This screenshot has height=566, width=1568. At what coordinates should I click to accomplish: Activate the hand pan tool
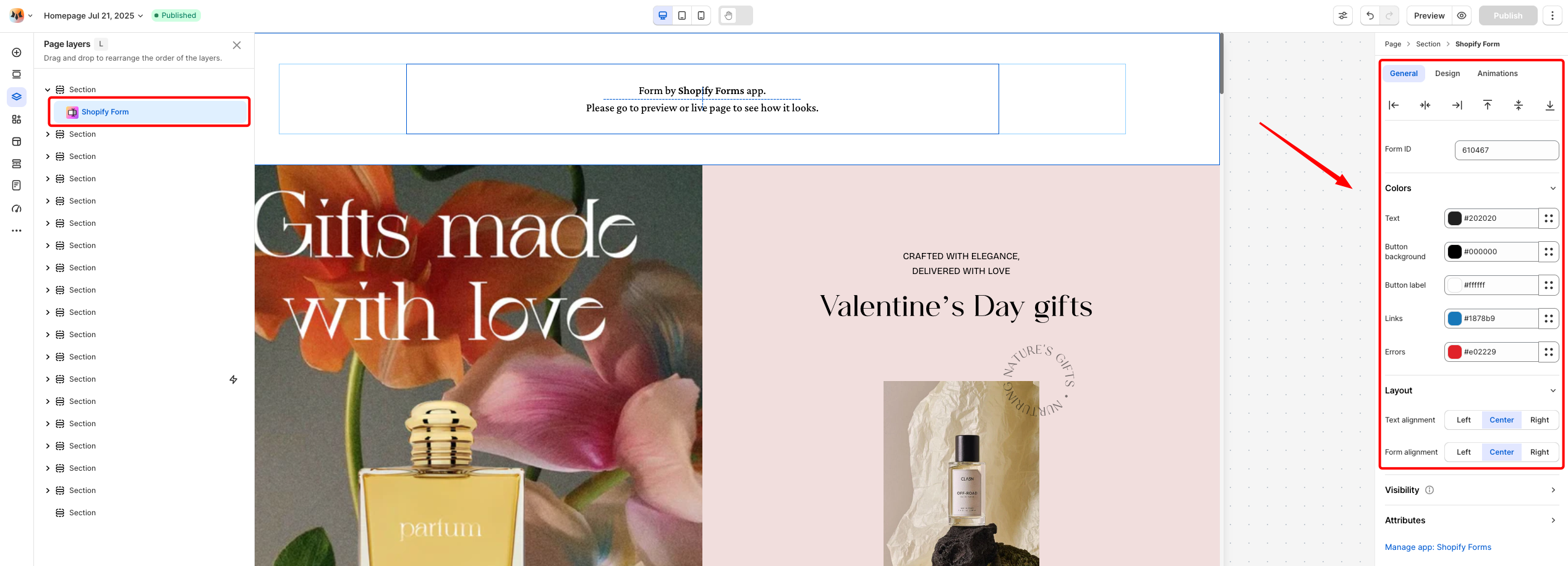coord(728,15)
